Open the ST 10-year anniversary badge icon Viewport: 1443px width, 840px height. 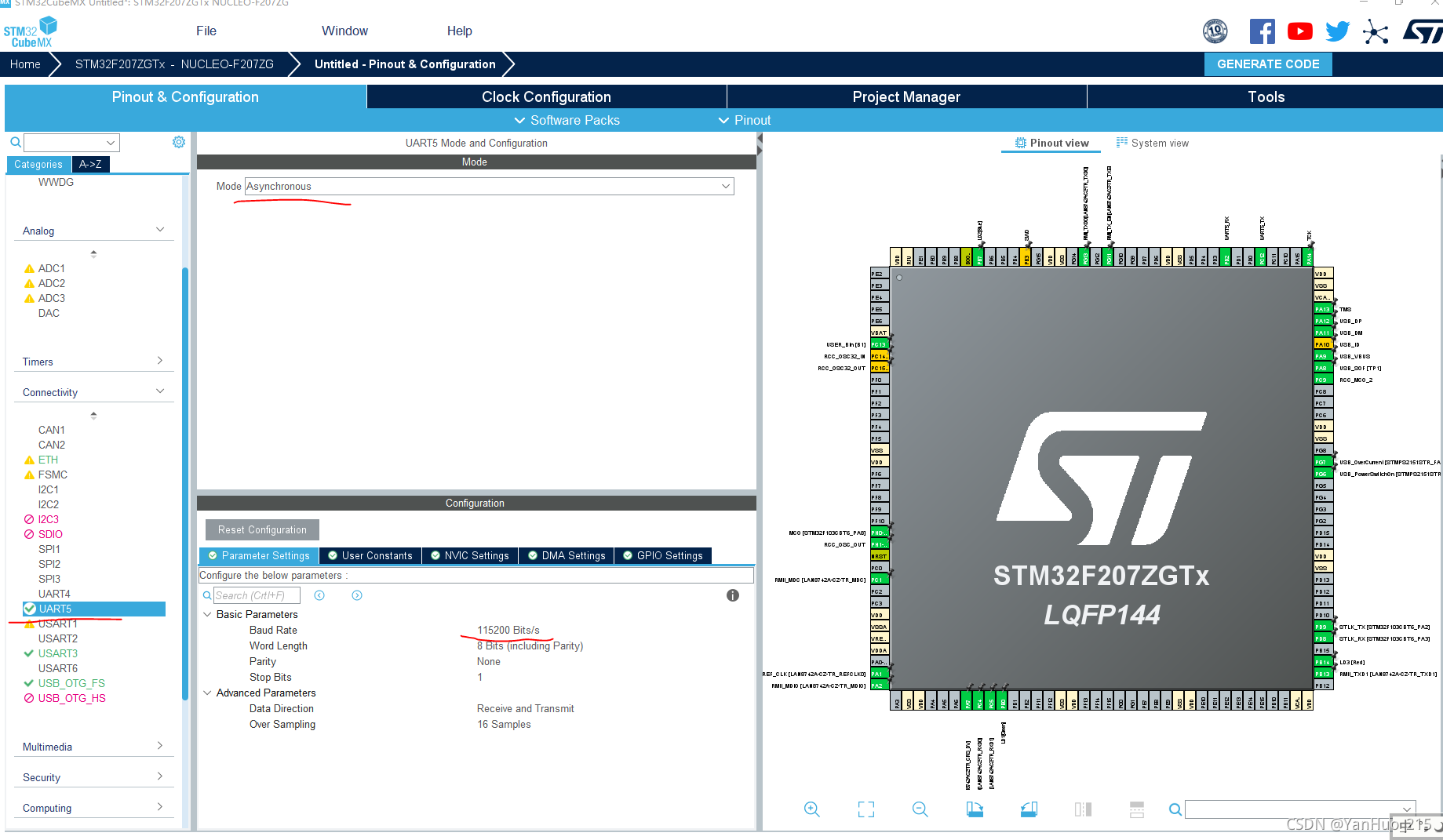(1215, 31)
